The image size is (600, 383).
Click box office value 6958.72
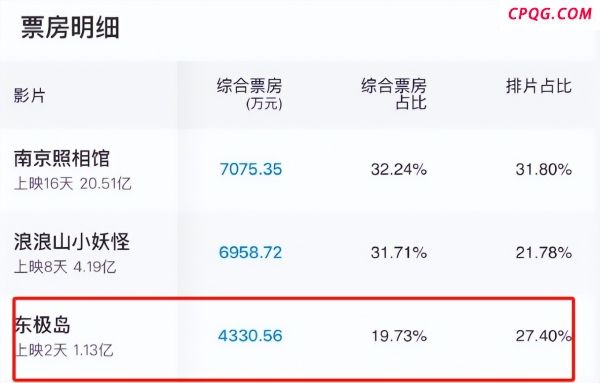click(x=250, y=252)
